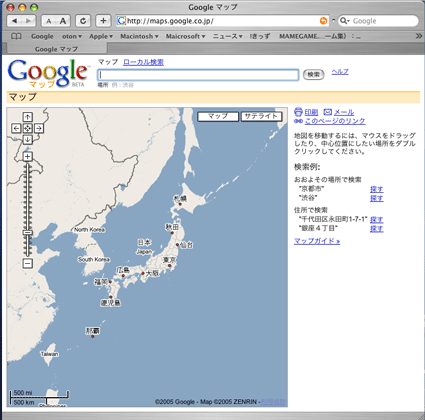
Task: Go forward with the browser forward arrow
Action: [29, 21]
